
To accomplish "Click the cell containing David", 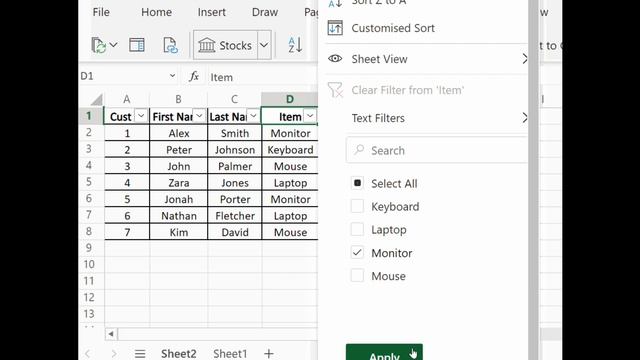I will [x=234, y=232].
